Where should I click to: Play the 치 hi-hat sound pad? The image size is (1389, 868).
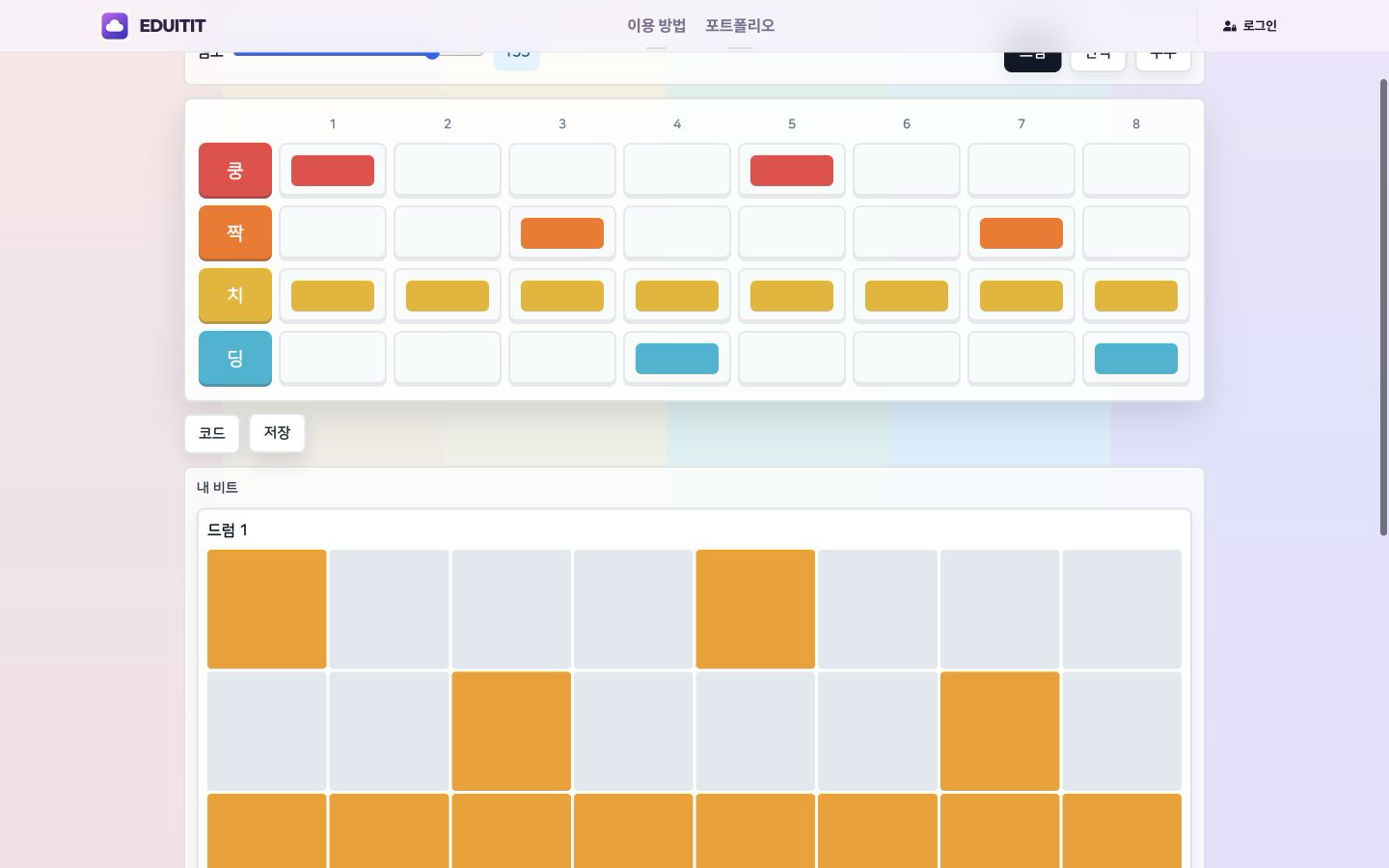pyautogui.click(x=235, y=296)
